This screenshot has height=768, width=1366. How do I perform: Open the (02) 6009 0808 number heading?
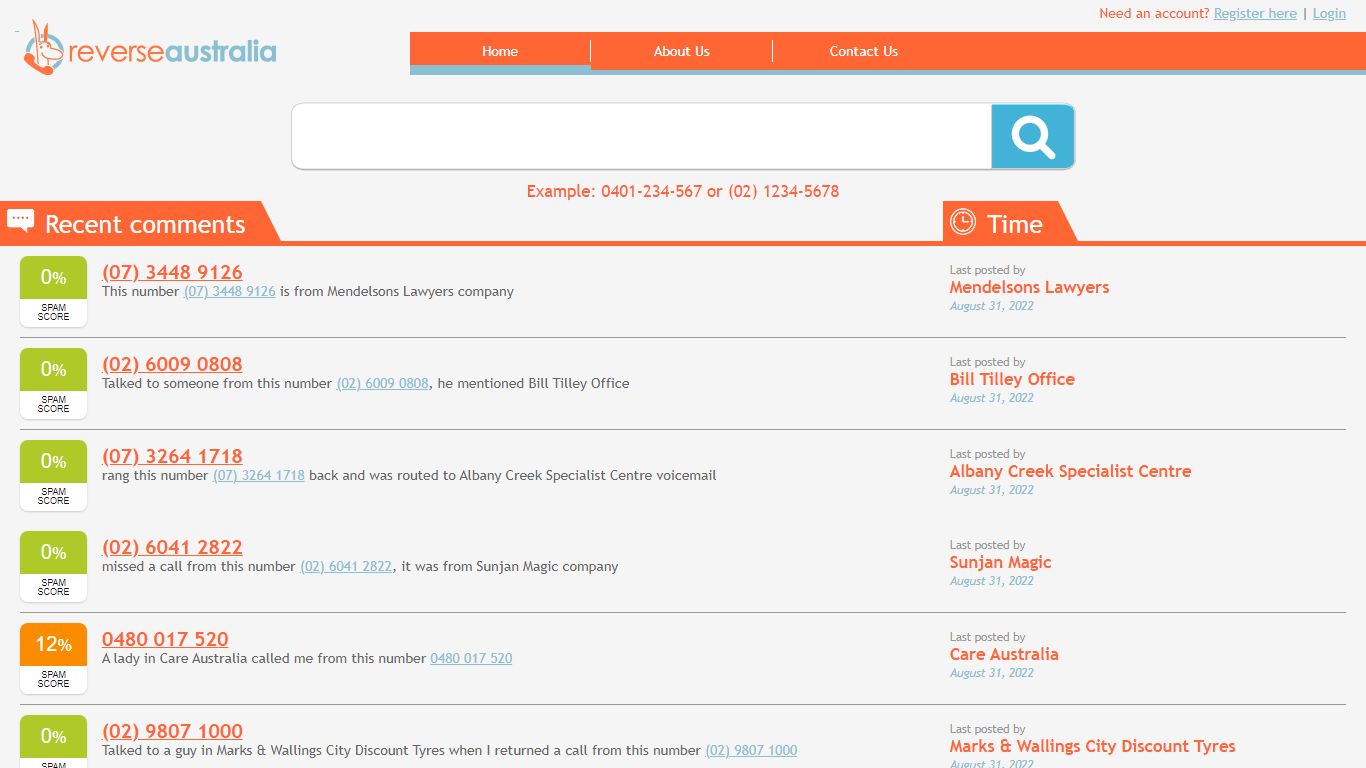pos(172,364)
